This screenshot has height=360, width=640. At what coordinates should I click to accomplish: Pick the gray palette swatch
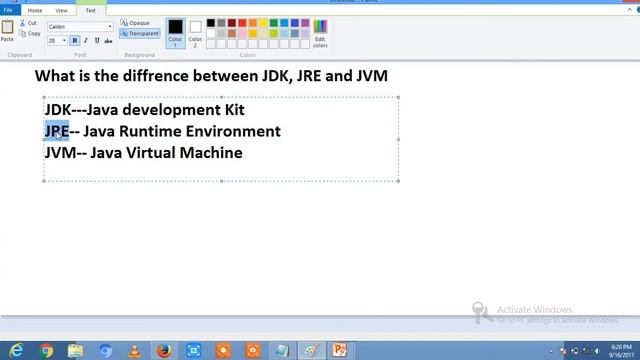pyautogui.click(x=221, y=23)
